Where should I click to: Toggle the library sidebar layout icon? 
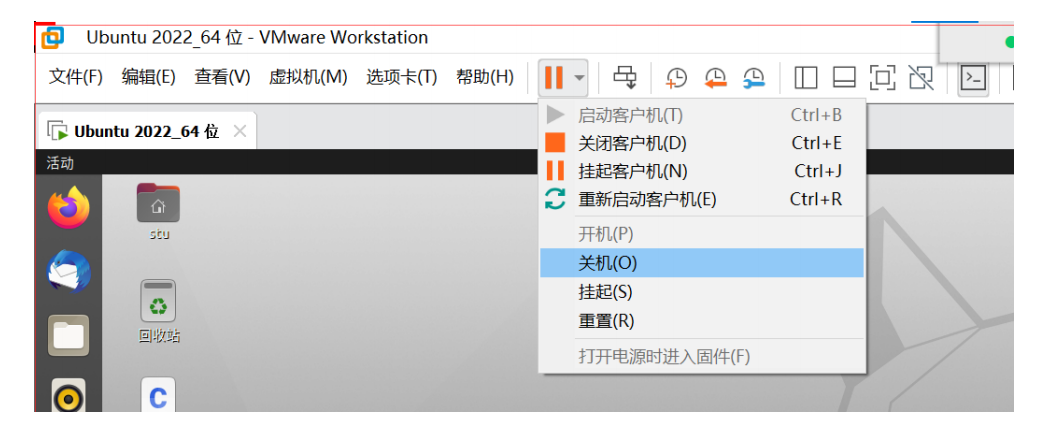805,78
